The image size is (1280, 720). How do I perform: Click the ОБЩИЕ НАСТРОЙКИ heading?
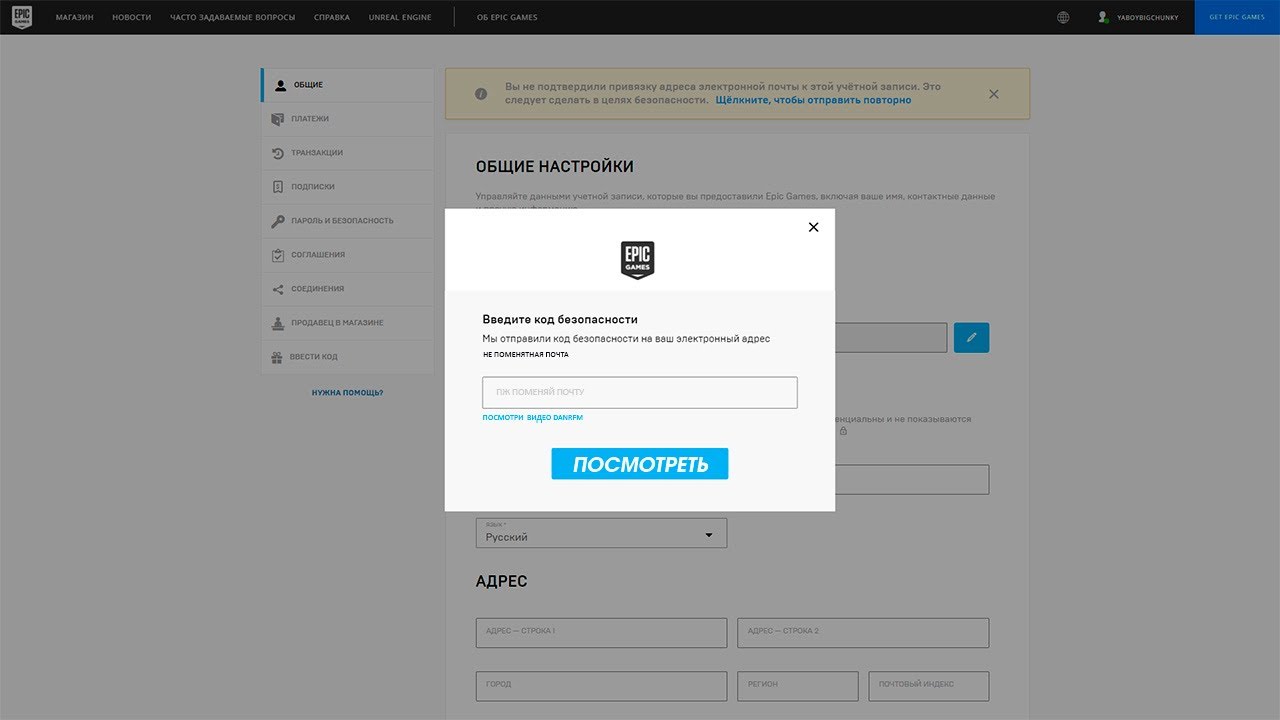tap(555, 167)
